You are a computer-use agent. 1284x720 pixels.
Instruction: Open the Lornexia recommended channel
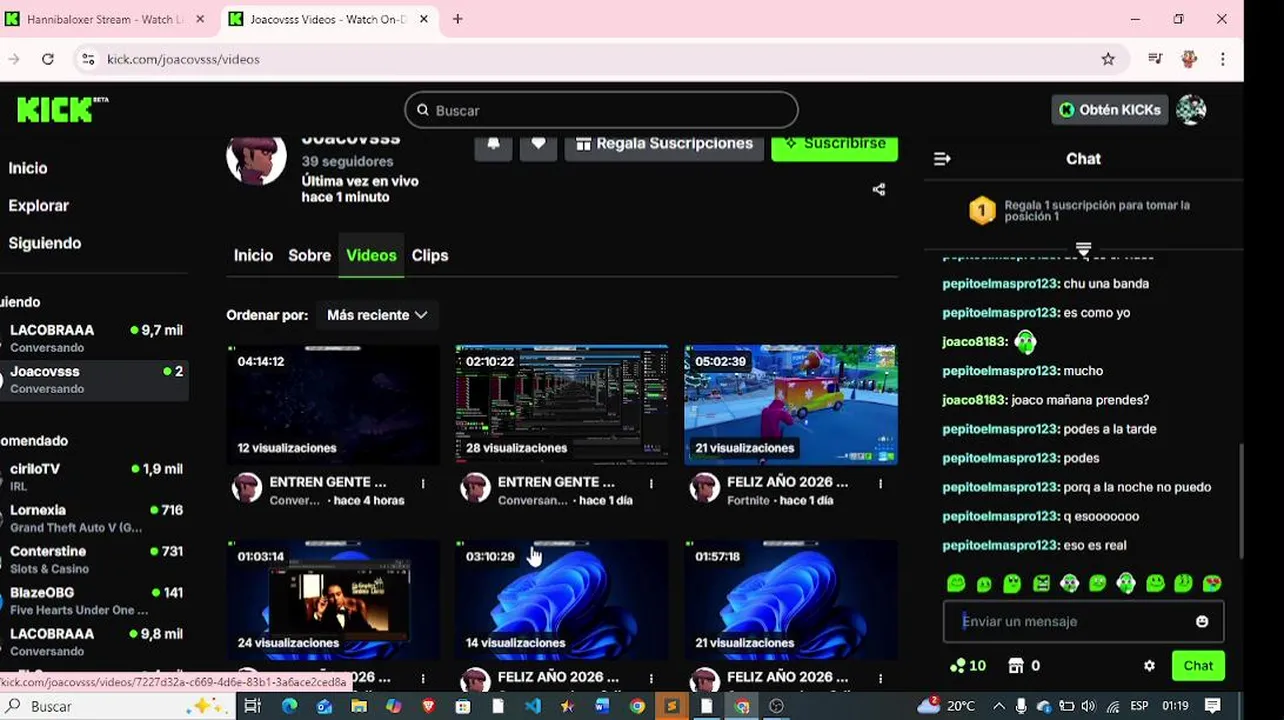94,518
